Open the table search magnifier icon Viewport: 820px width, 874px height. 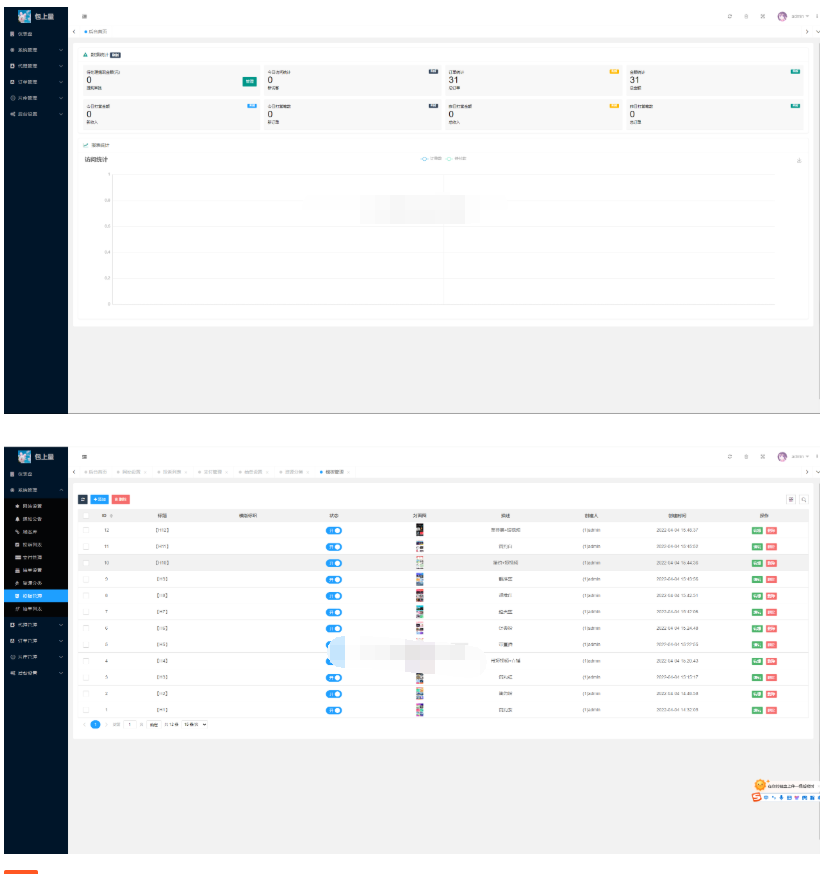802,498
